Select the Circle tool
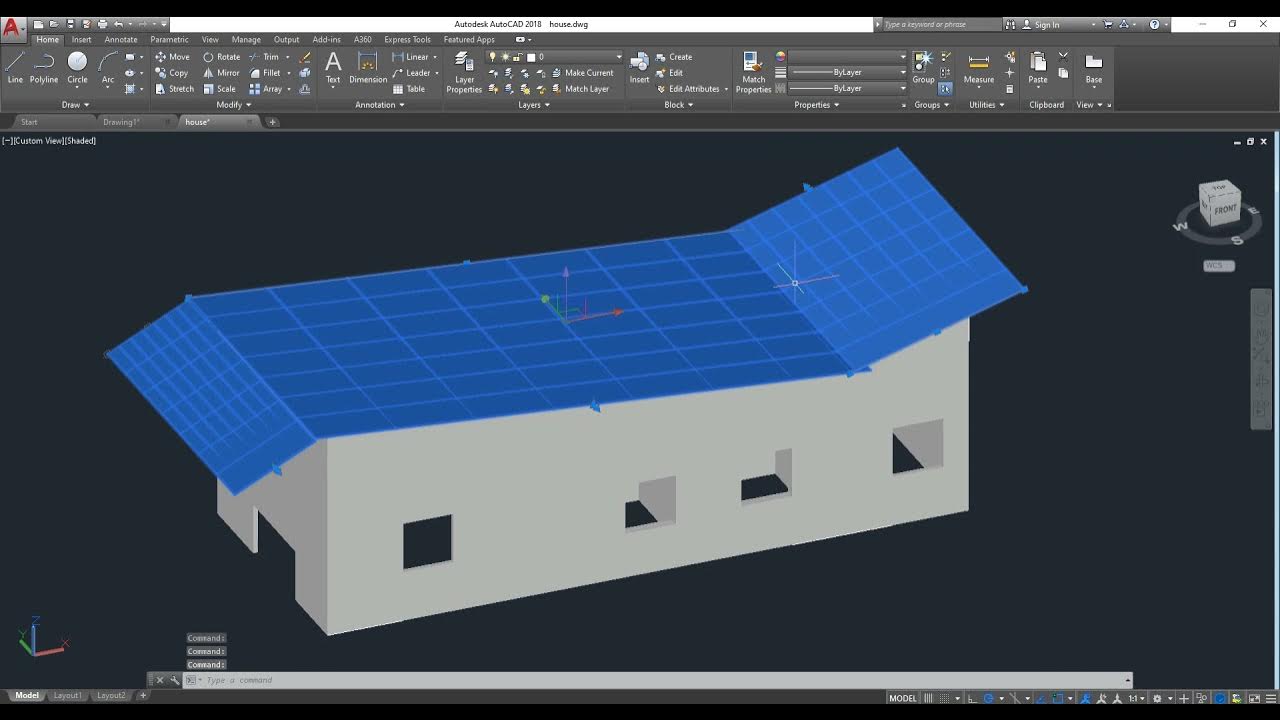 pyautogui.click(x=77, y=68)
